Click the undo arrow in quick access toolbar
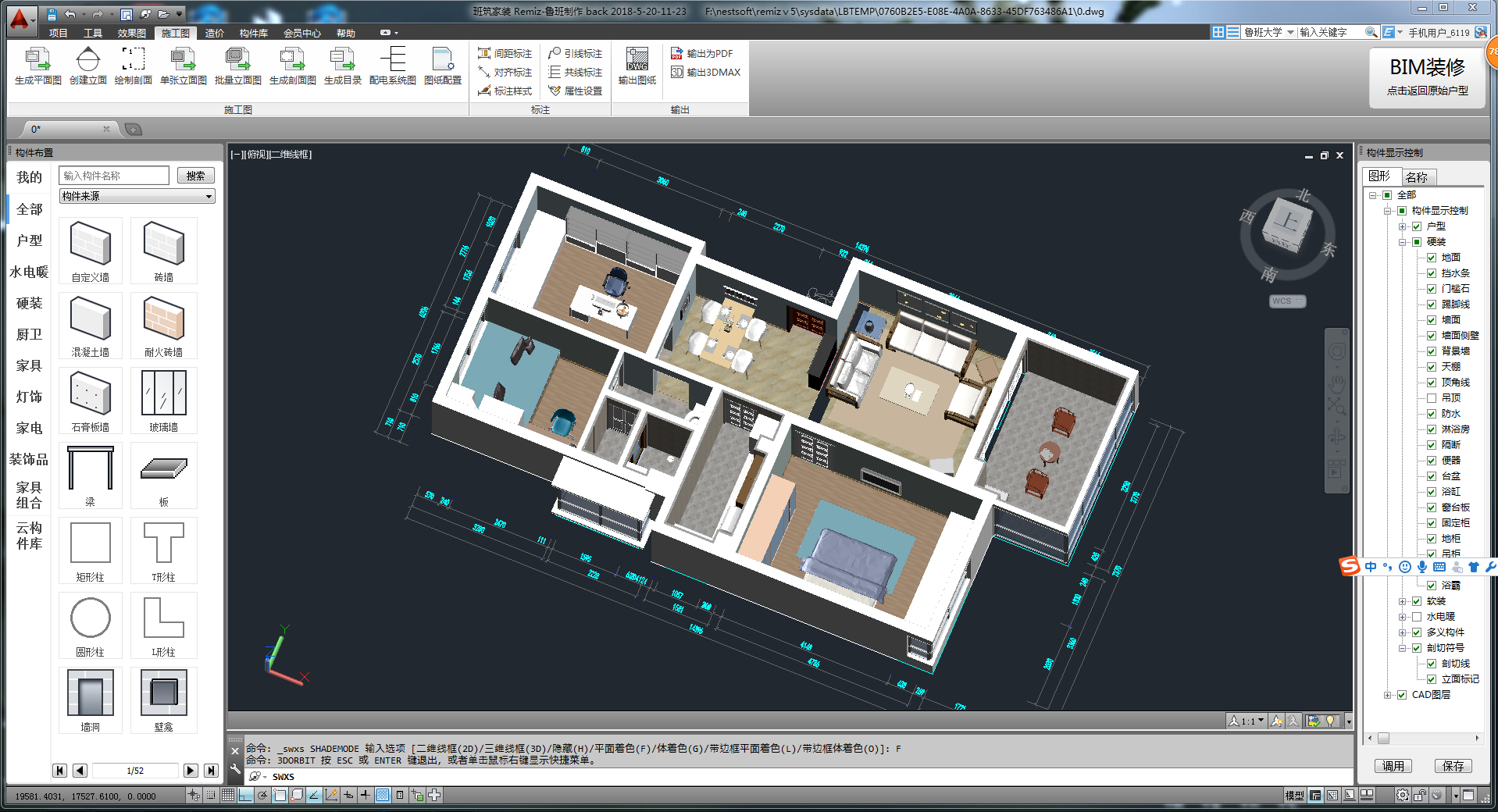 [x=70, y=14]
